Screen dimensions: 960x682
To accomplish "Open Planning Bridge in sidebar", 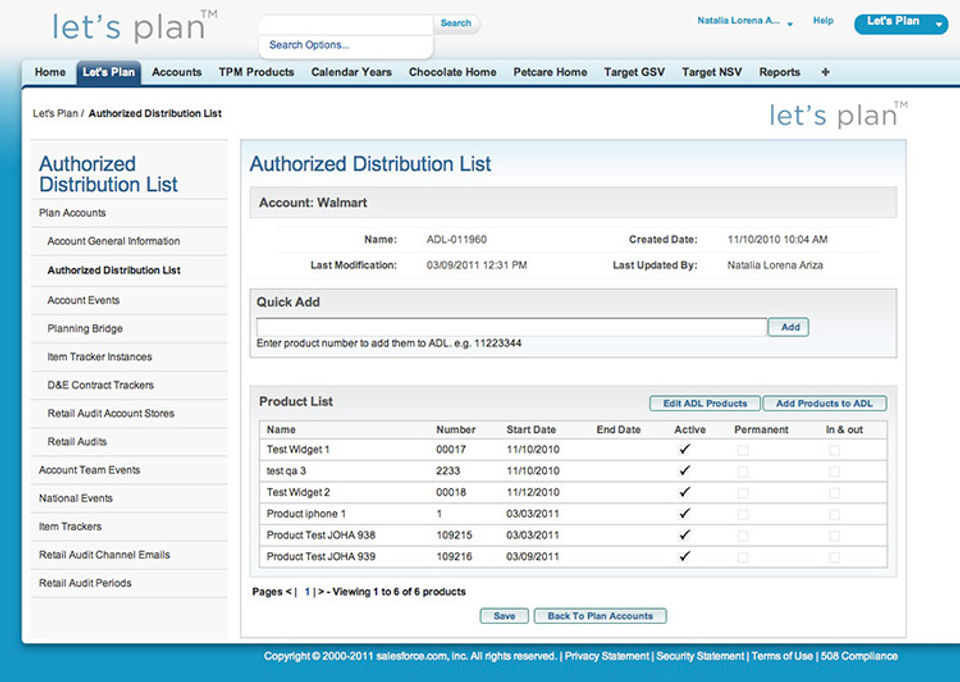I will [x=85, y=329].
